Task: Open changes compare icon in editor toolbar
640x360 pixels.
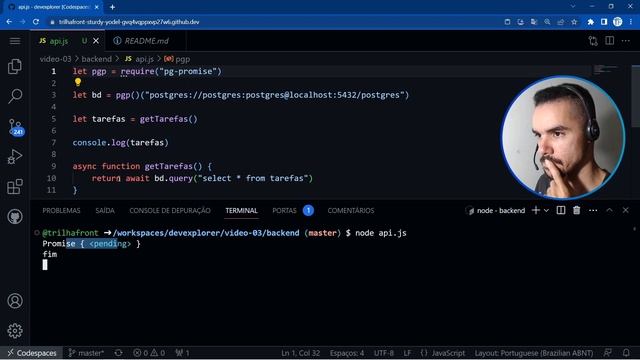Action: 593,41
